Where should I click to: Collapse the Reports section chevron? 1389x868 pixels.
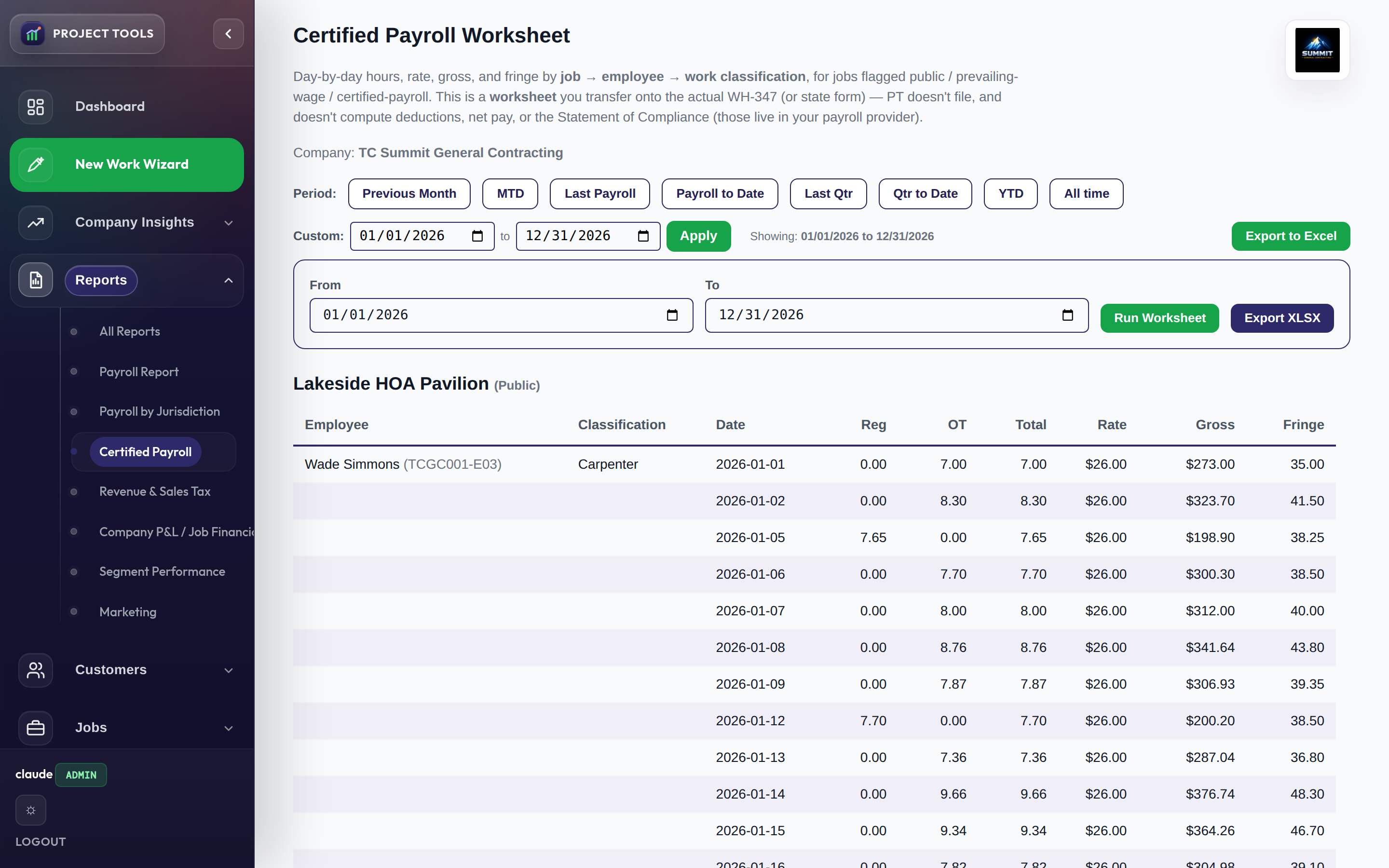[x=229, y=280]
